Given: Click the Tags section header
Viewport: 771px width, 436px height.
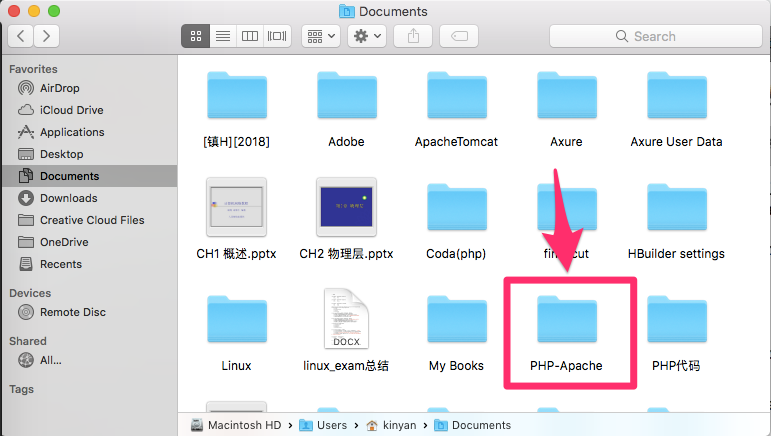Looking at the screenshot, I should [21, 389].
